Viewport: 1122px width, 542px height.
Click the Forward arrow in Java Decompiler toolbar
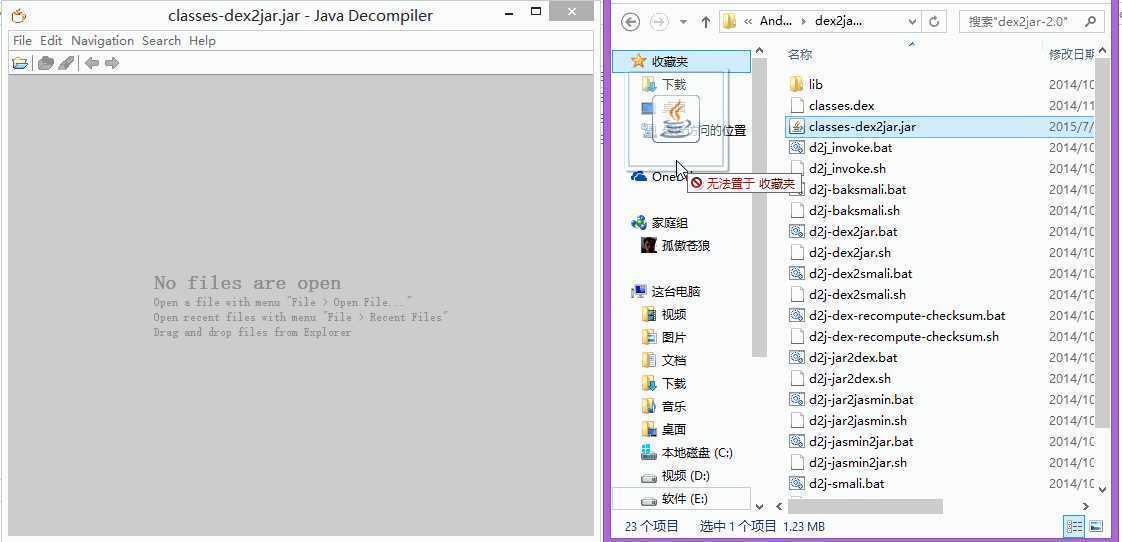point(112,64)
